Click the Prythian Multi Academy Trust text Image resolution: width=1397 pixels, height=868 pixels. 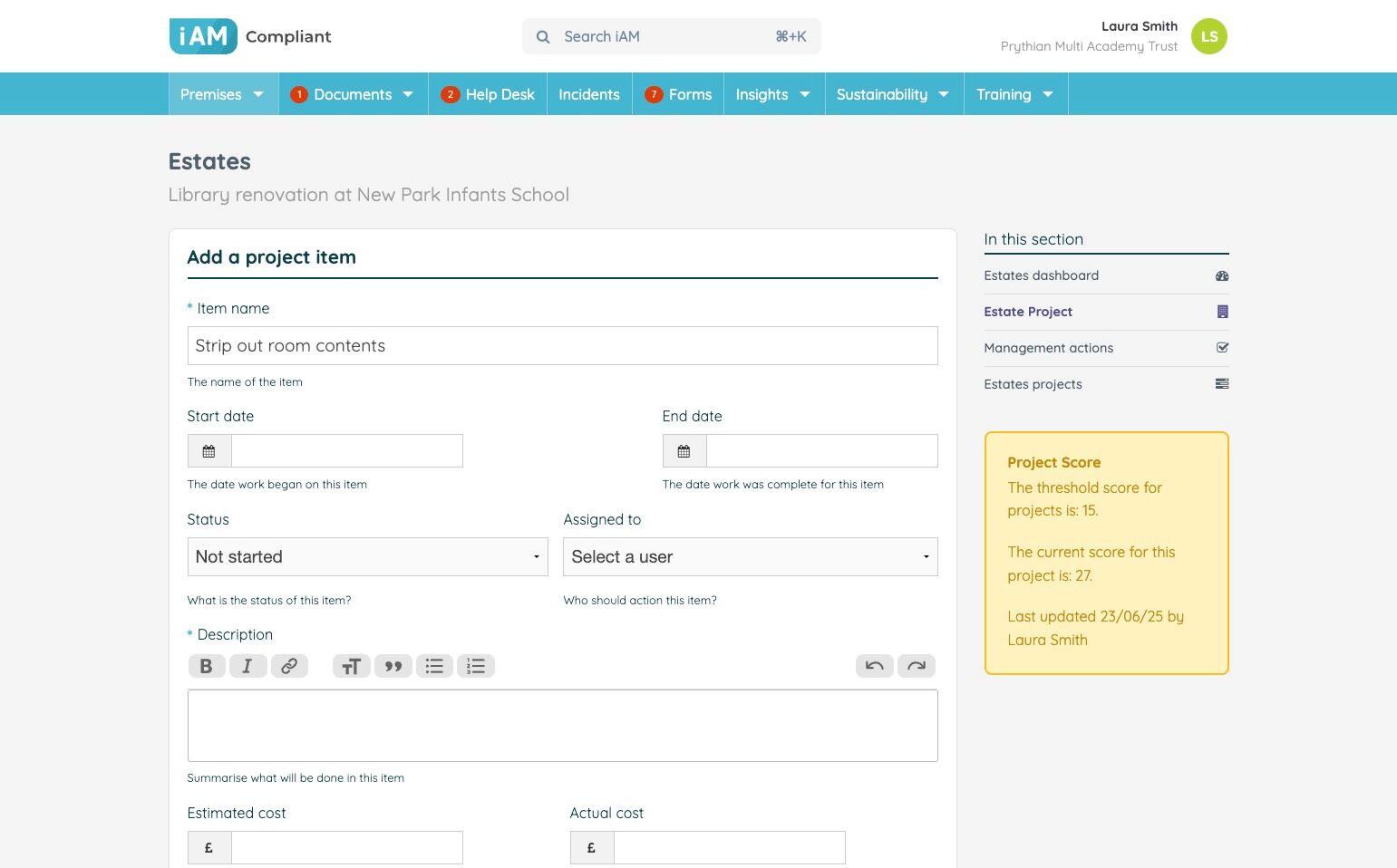pyautogui.click(x=1089, y=46)
